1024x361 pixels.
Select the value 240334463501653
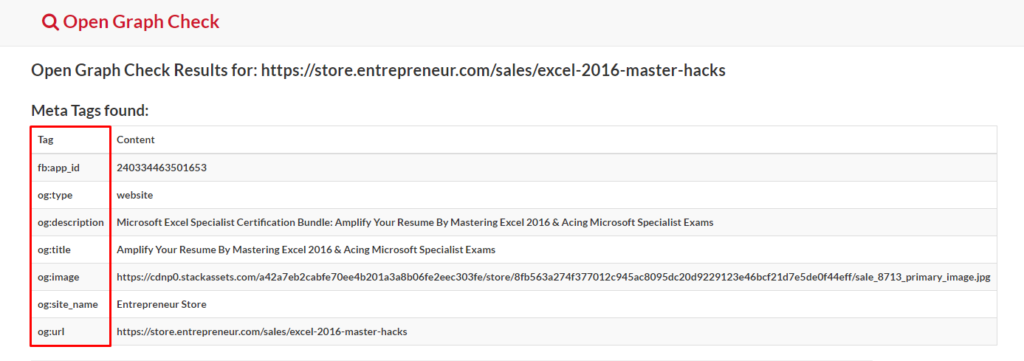[162, 168]
